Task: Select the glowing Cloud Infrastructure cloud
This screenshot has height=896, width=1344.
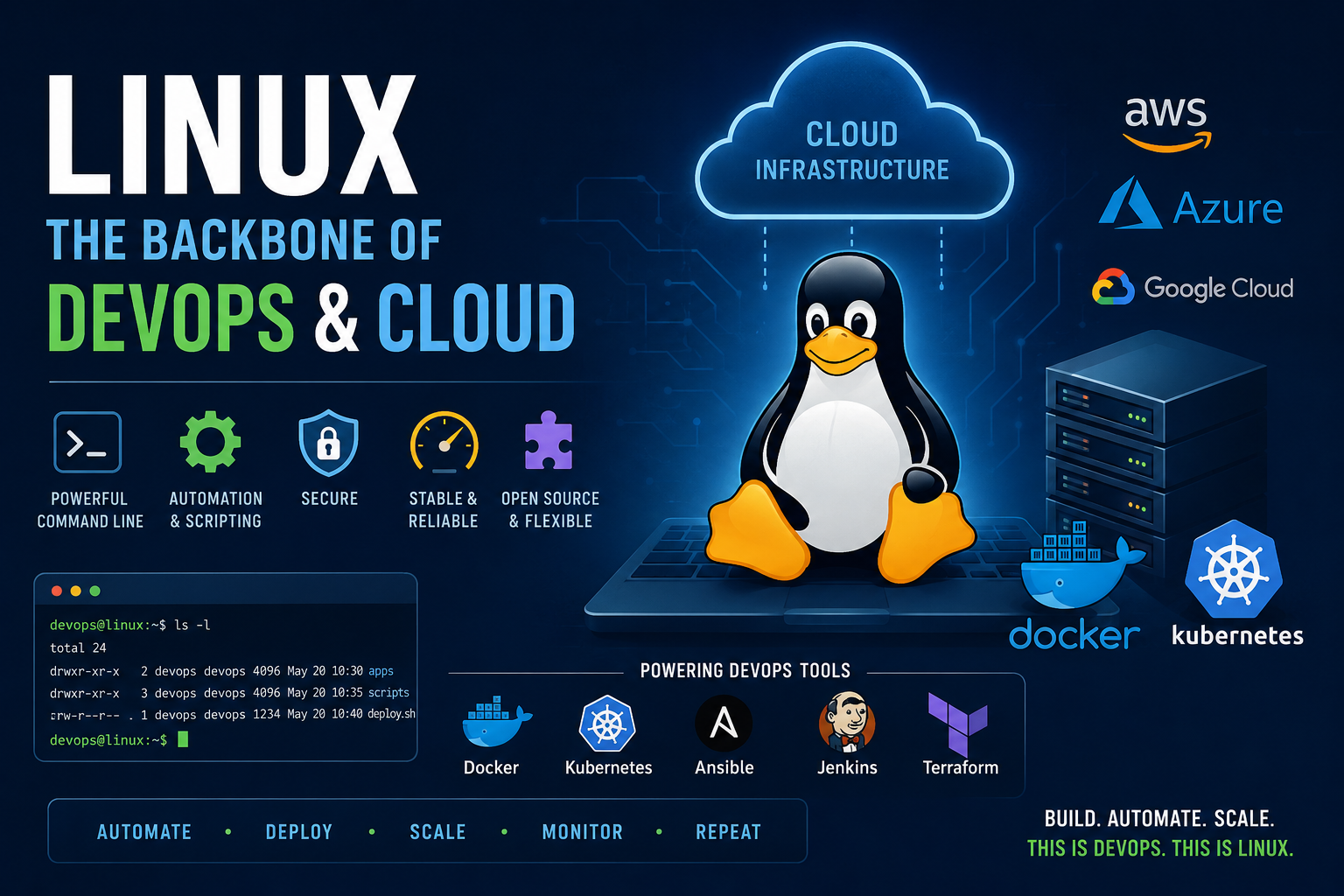Action: click(853, 131)
